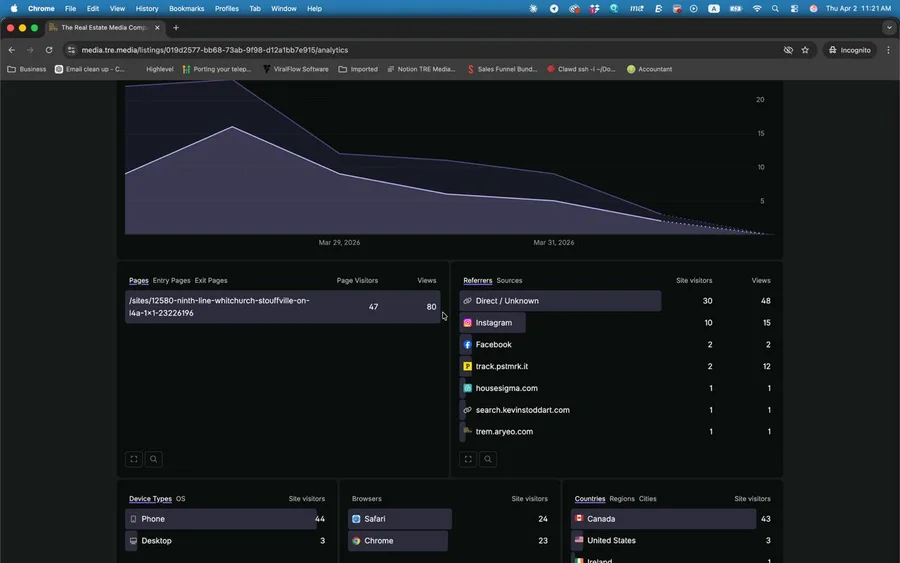The height and width of the screenshot is (563, 900).
Task: Open the Profiles menu
Action: click(227, 9)
